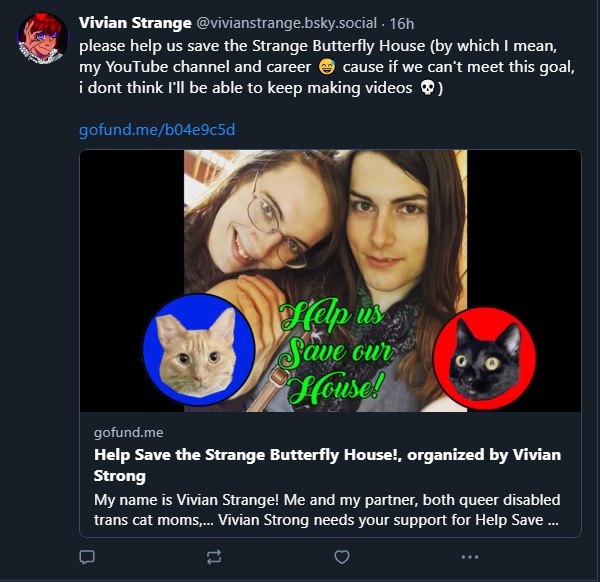Click the orange cat in blue circle
This screenshot has width=600, height=582.
click(199, 350)
